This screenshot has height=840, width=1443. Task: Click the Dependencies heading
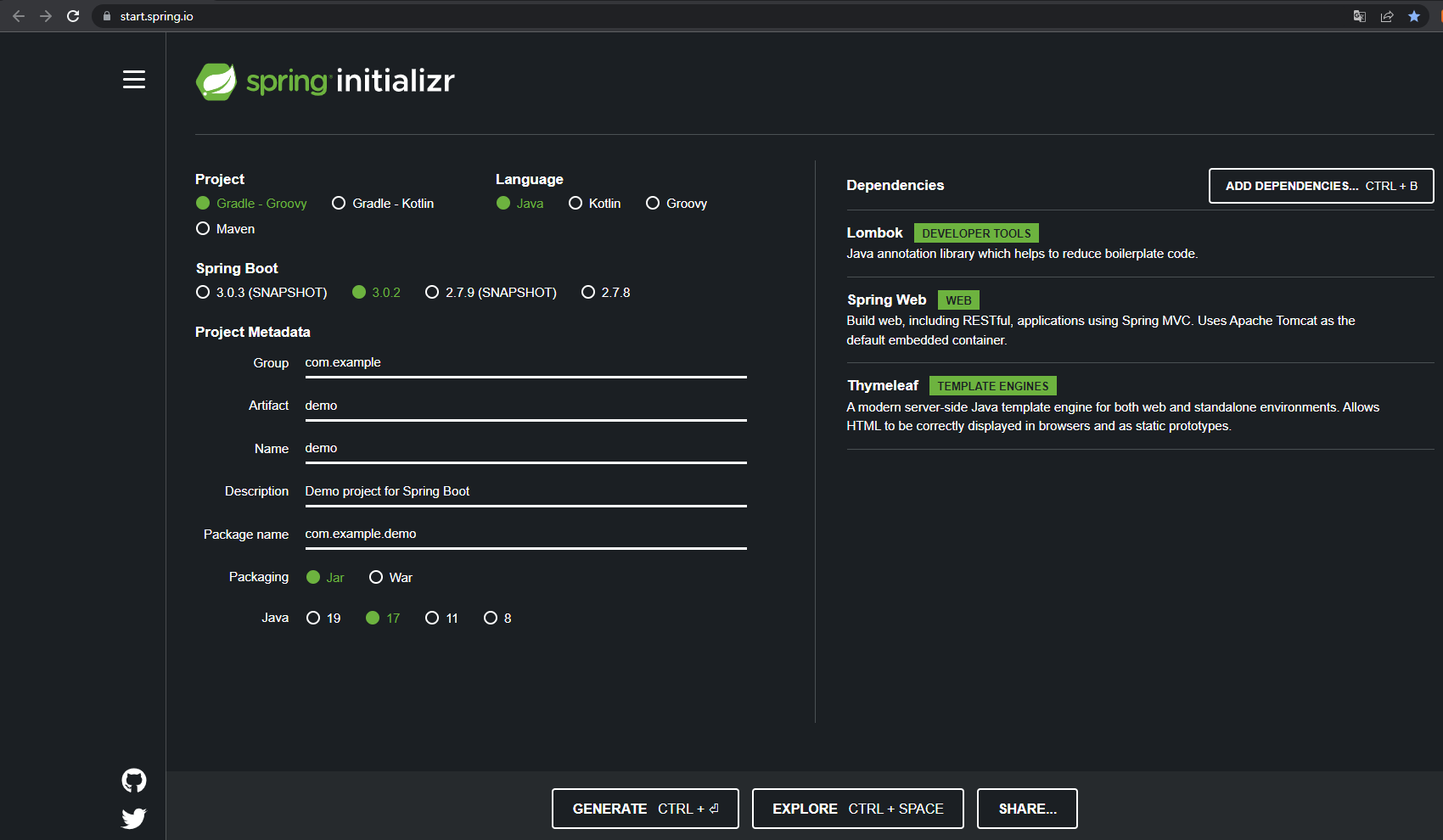(895, 186)
